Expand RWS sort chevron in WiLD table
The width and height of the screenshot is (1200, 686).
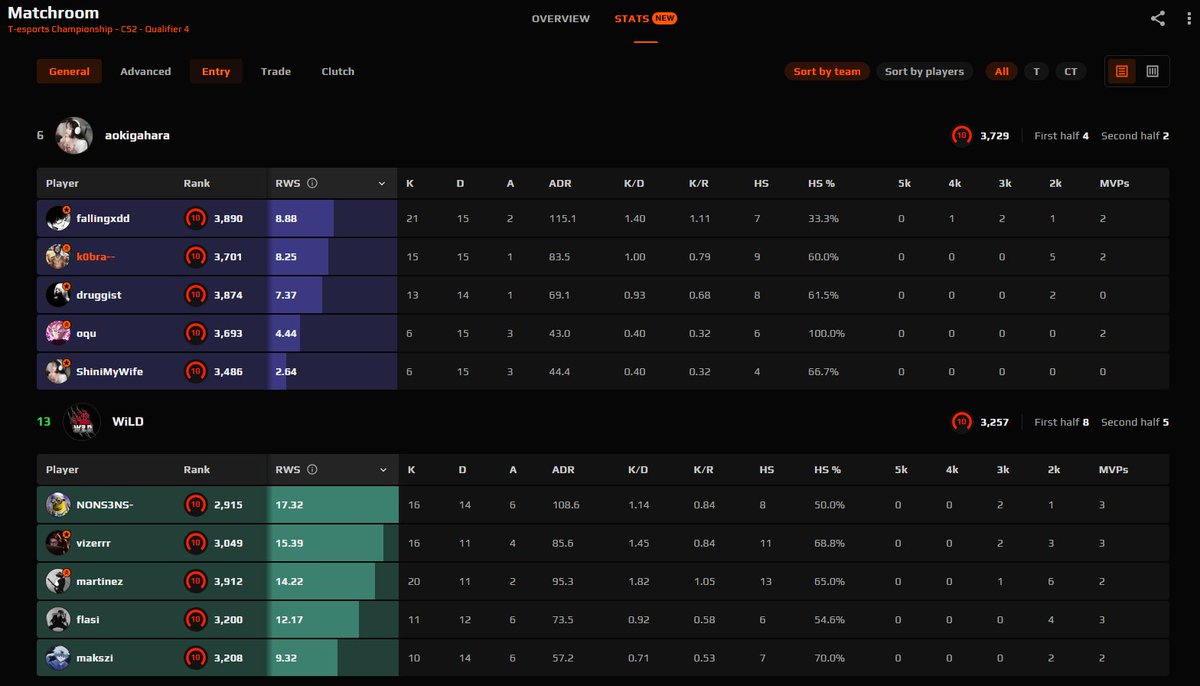[x=382, y=470]
